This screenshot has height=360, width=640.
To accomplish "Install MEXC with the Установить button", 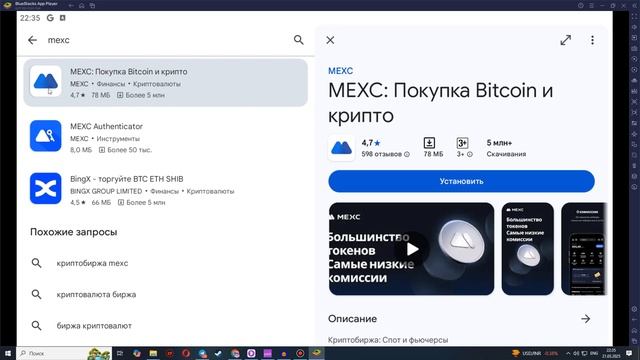I will click(x=461, y=181).
